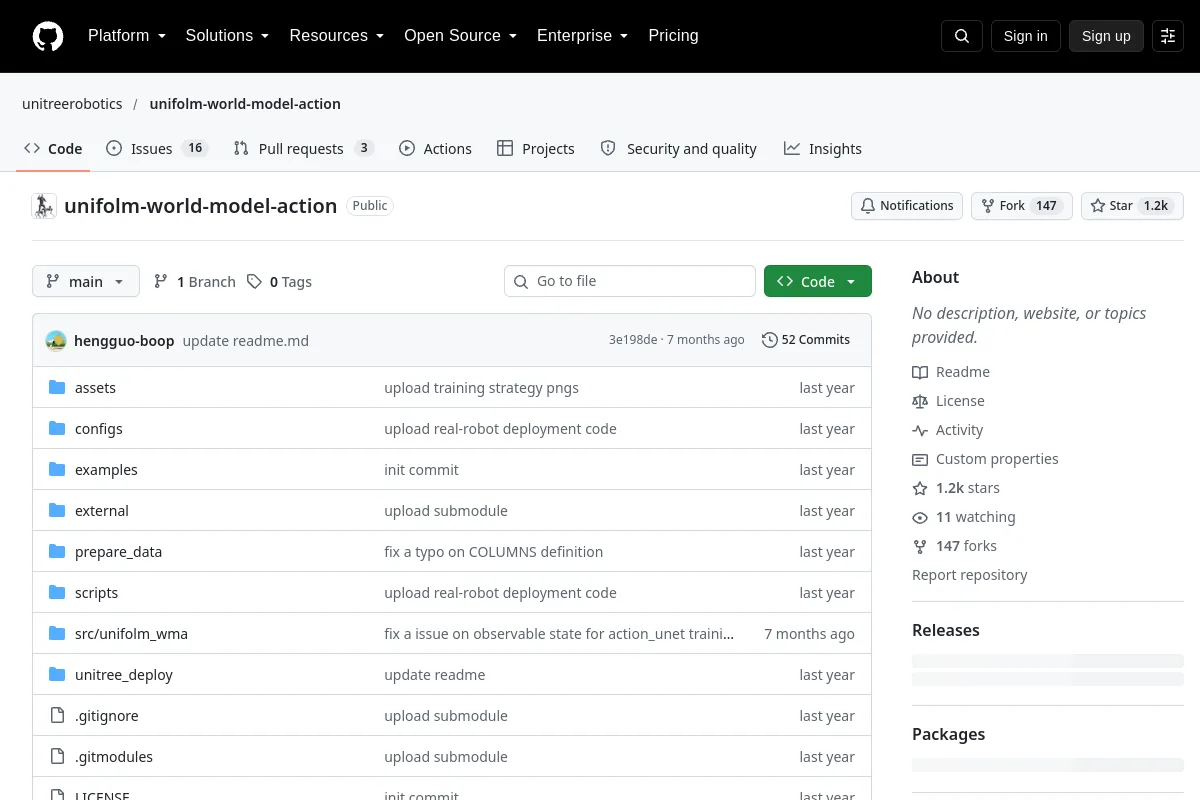
Task: Open the scripts folder
Action: tap(96, 593)
